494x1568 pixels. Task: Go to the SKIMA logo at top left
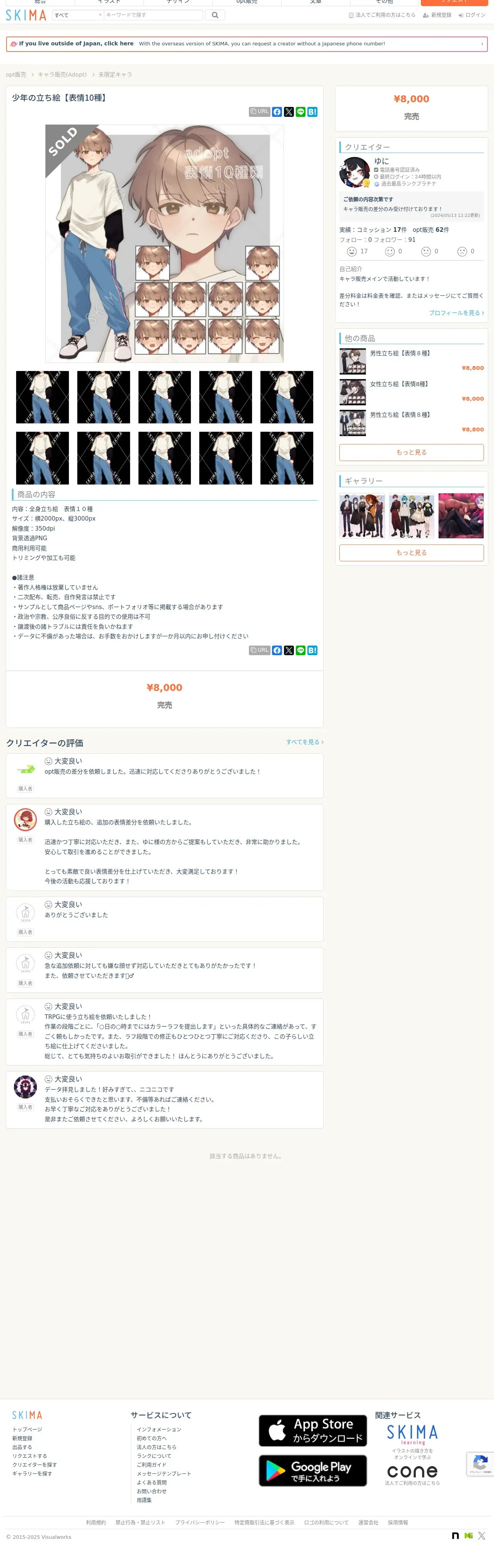[x=26, y=15]
